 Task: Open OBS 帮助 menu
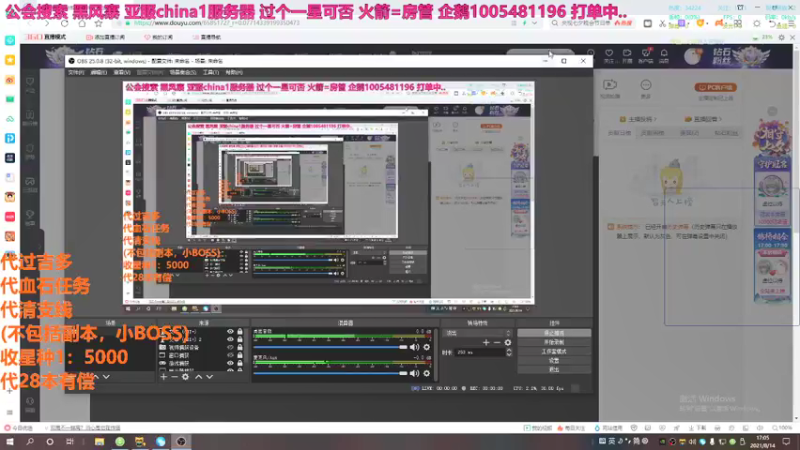(234, 72)
